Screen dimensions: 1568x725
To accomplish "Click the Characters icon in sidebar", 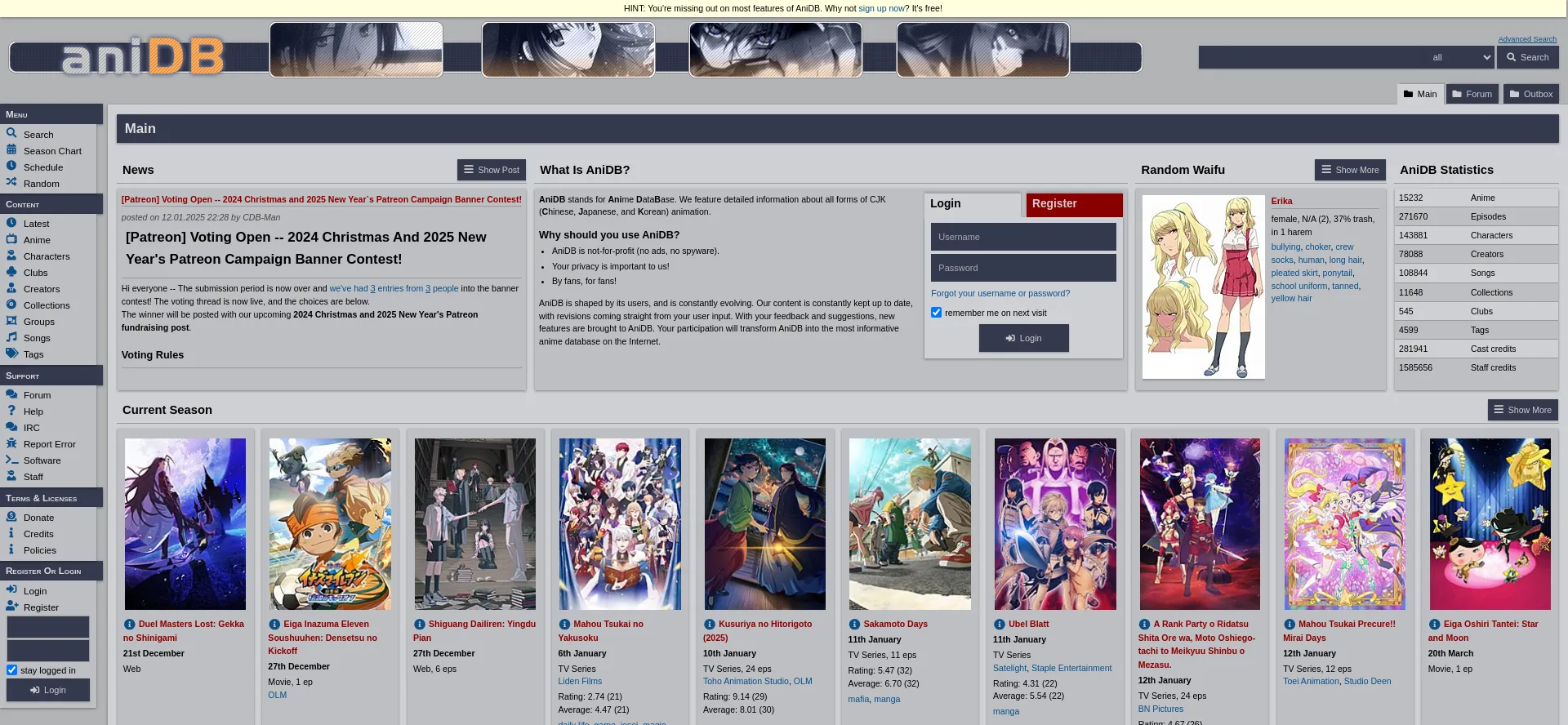I will [x=11, y=255].
